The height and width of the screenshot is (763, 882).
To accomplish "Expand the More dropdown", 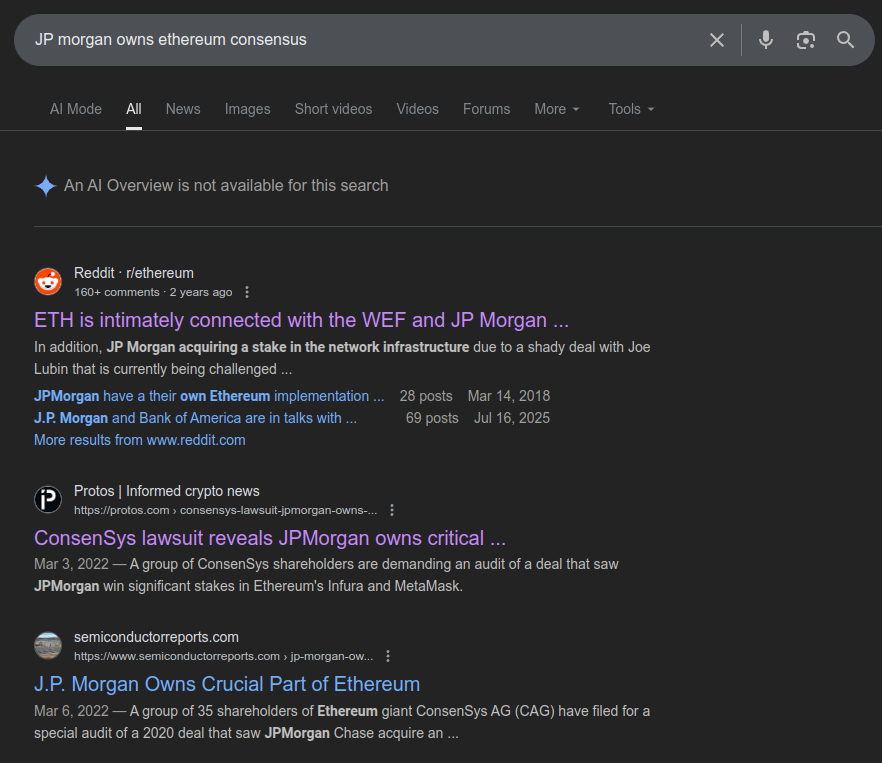I will tap(557, 109).
